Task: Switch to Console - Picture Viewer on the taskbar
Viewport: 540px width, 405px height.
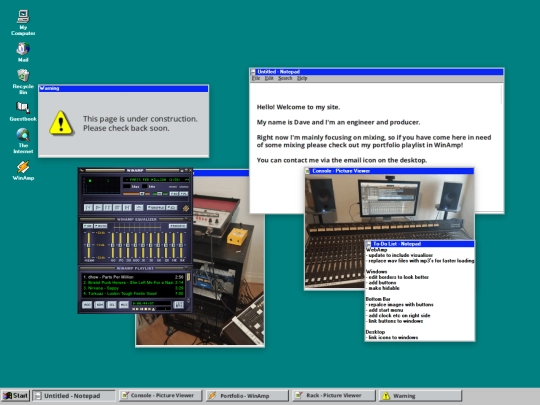Action: pos(160,396)
